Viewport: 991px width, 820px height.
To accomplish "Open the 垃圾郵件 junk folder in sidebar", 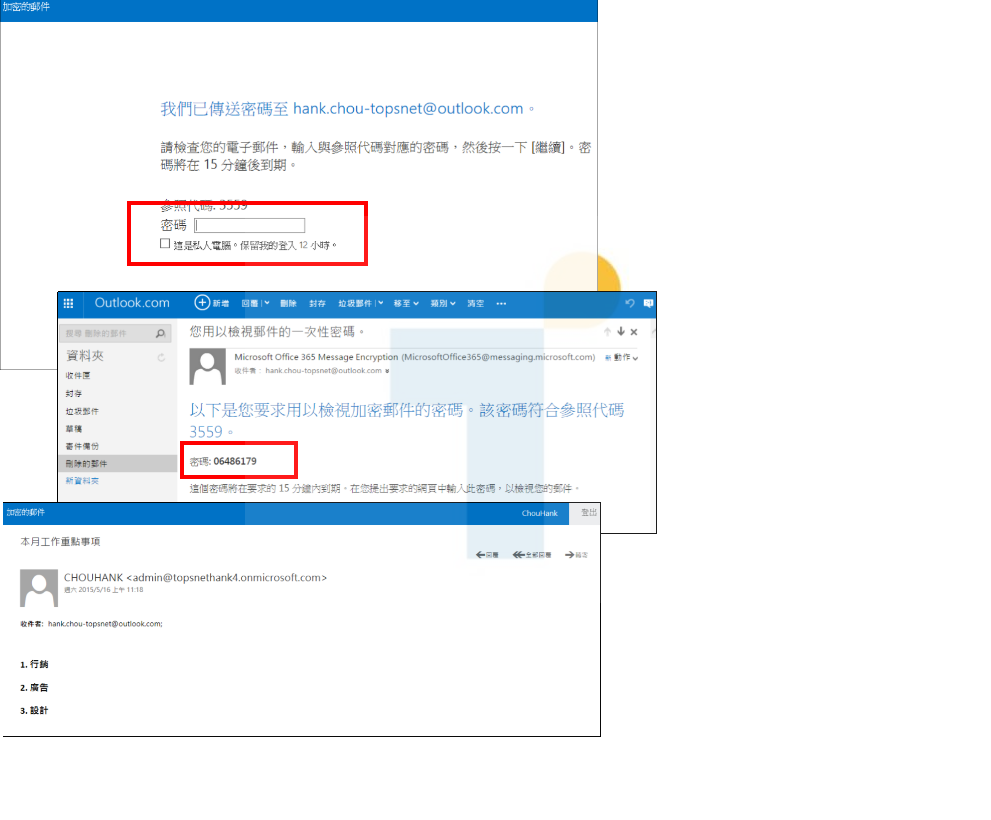I will [82, 411].
